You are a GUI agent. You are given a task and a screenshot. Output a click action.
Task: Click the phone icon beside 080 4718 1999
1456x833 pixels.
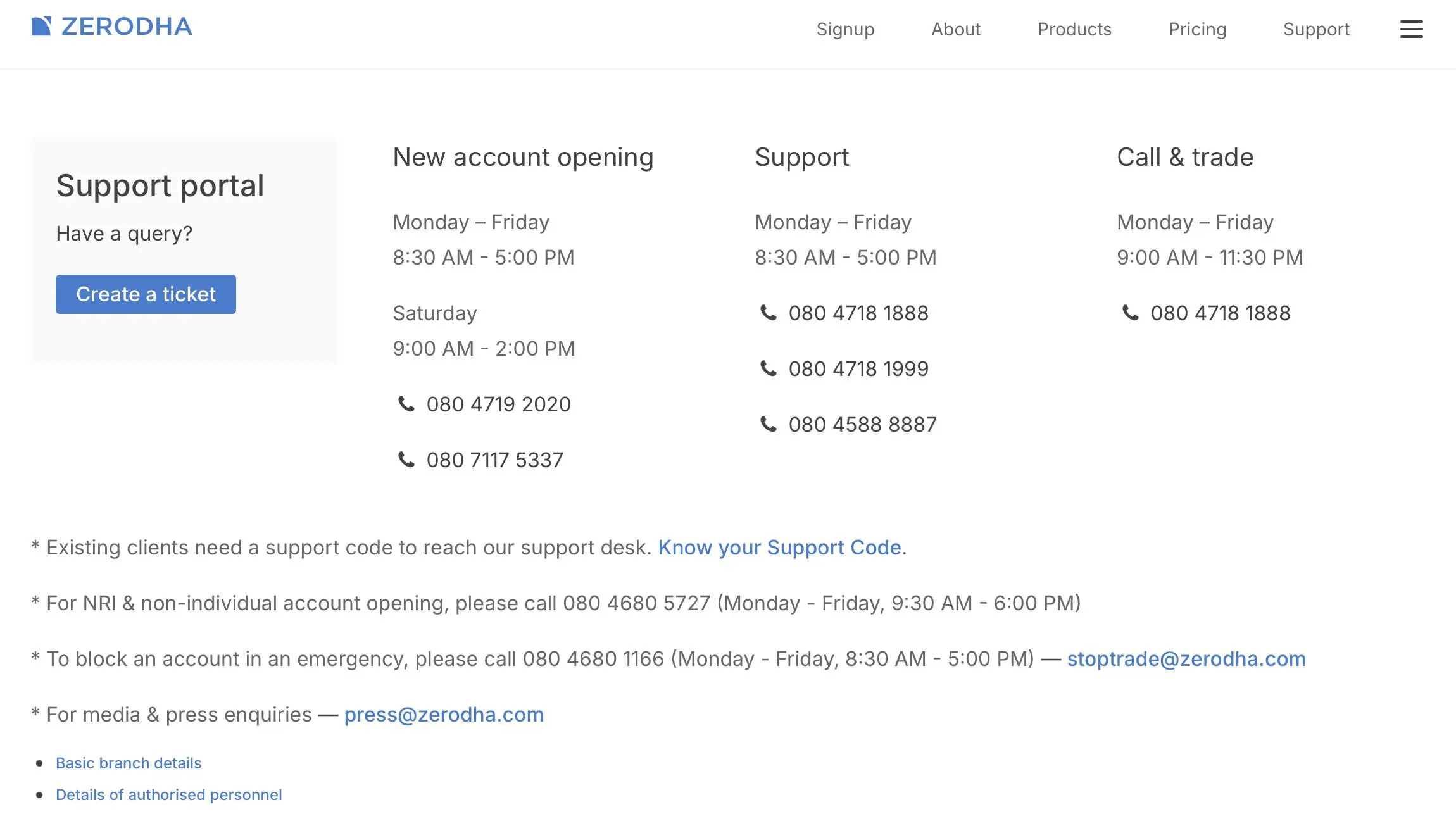[x=769, y=368]
